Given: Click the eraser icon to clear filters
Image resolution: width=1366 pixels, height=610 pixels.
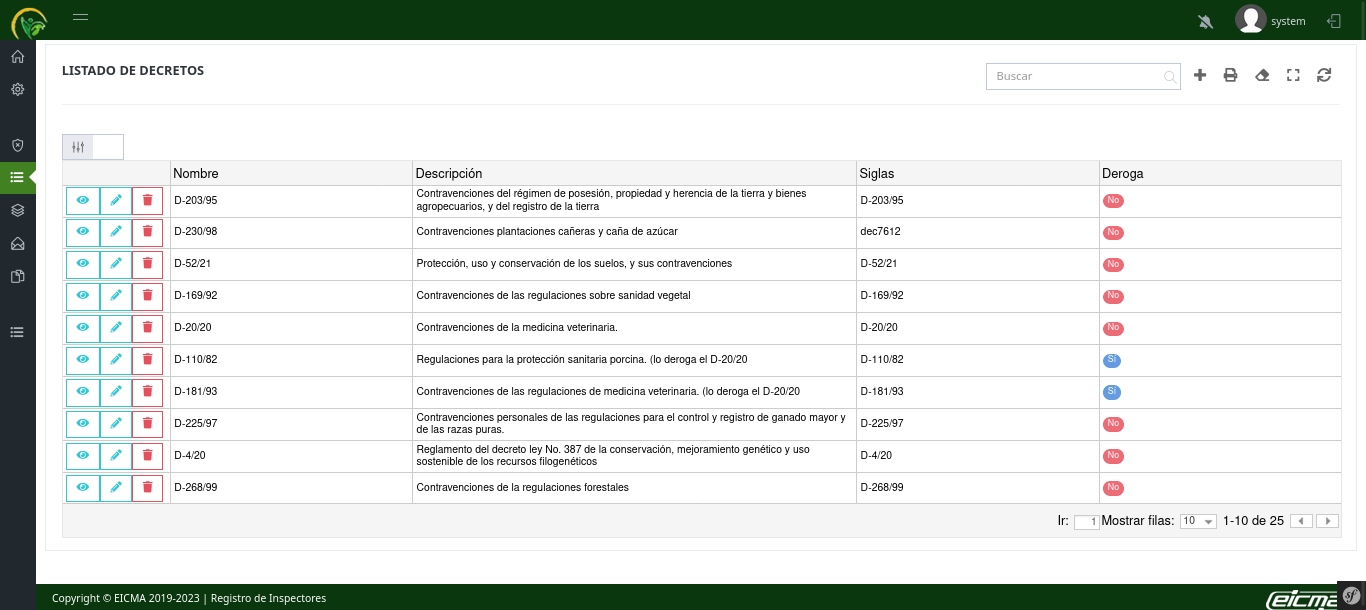Looking at the screenshot, I should point(1262,76).
